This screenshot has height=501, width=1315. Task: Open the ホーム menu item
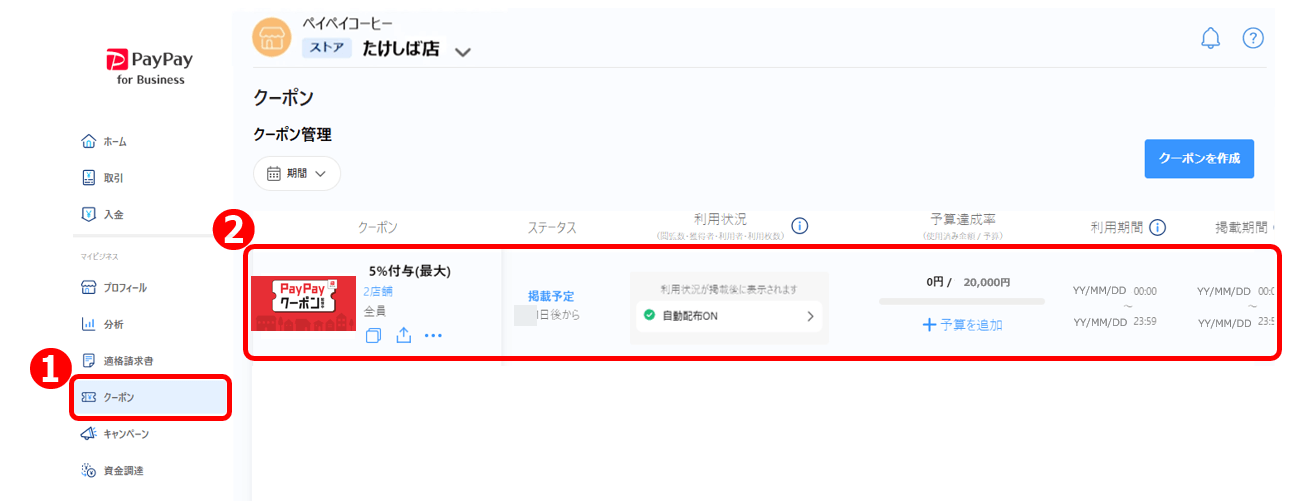click(x=114, y=142)
